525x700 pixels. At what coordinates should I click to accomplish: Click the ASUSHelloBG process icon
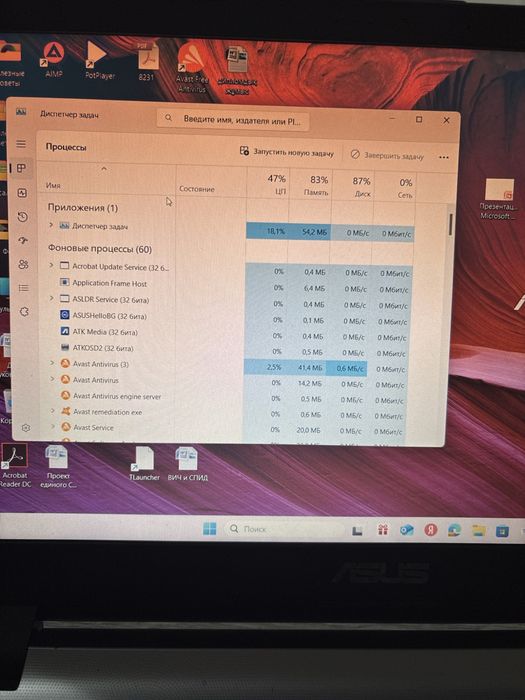coord(64,315)
